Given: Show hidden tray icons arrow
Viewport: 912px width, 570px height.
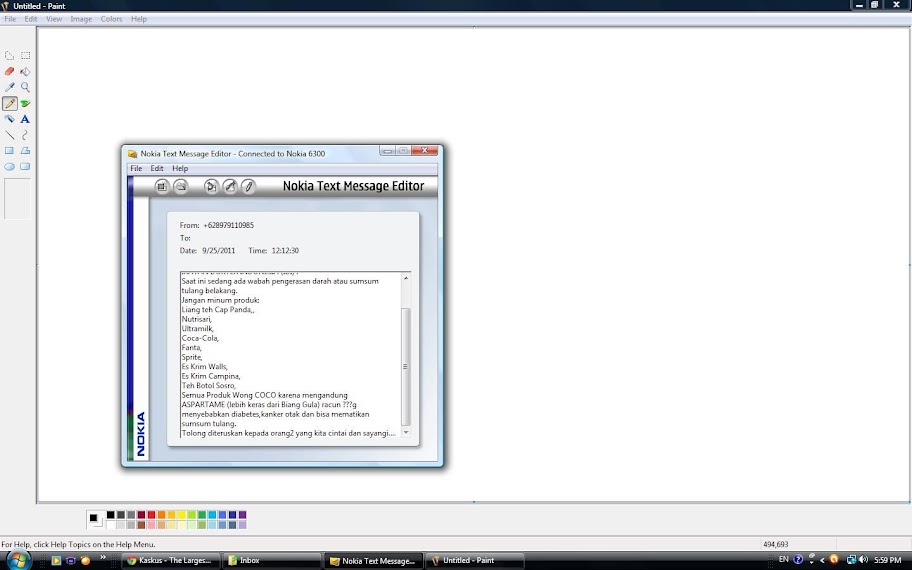Looking at the screenshot, I should (822, 560).
